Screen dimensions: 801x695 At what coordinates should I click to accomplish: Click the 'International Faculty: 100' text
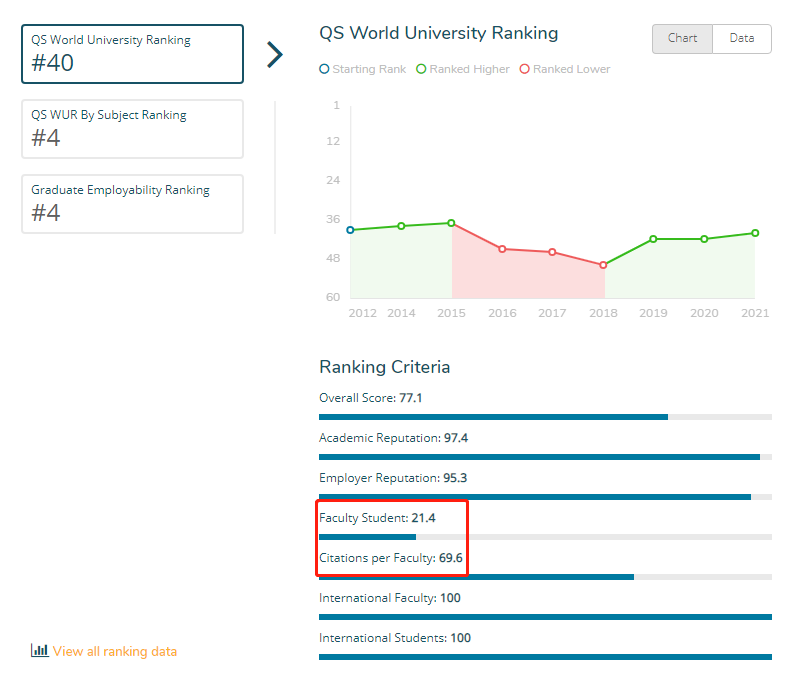[x=390, y=597]
